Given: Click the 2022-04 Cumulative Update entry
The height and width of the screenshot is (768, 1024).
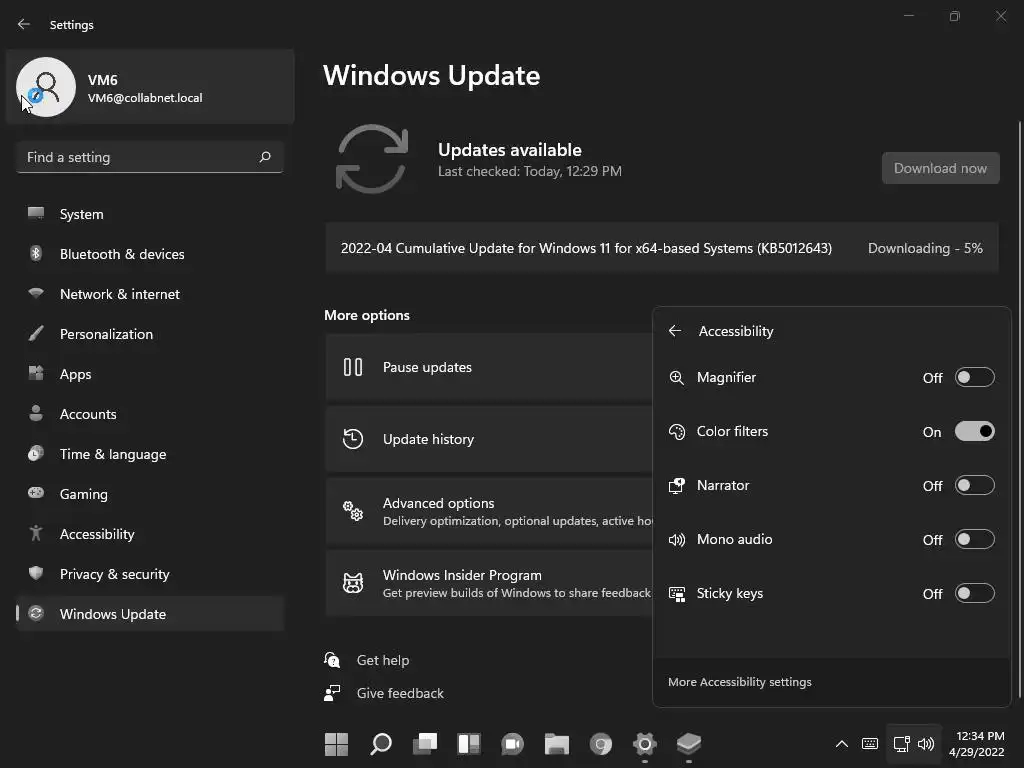Looking at the screenshot, I should click(662, 248).
